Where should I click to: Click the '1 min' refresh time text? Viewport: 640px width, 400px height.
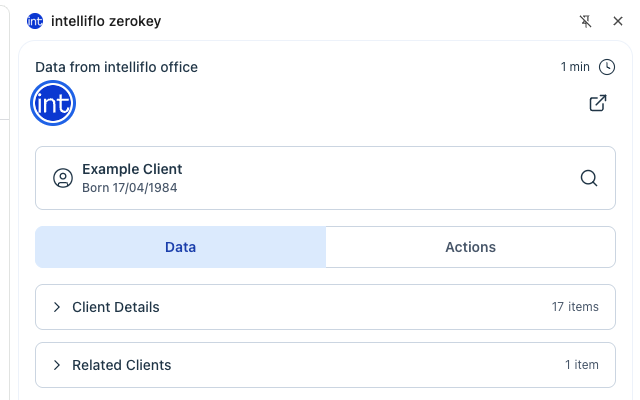click(575, 67)
